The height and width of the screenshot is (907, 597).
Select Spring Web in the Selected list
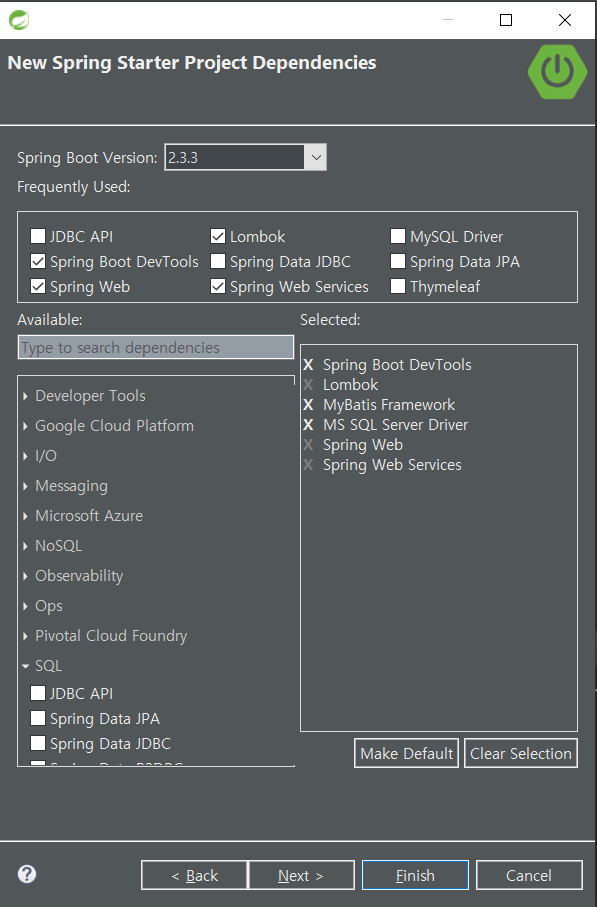point(363,445)
